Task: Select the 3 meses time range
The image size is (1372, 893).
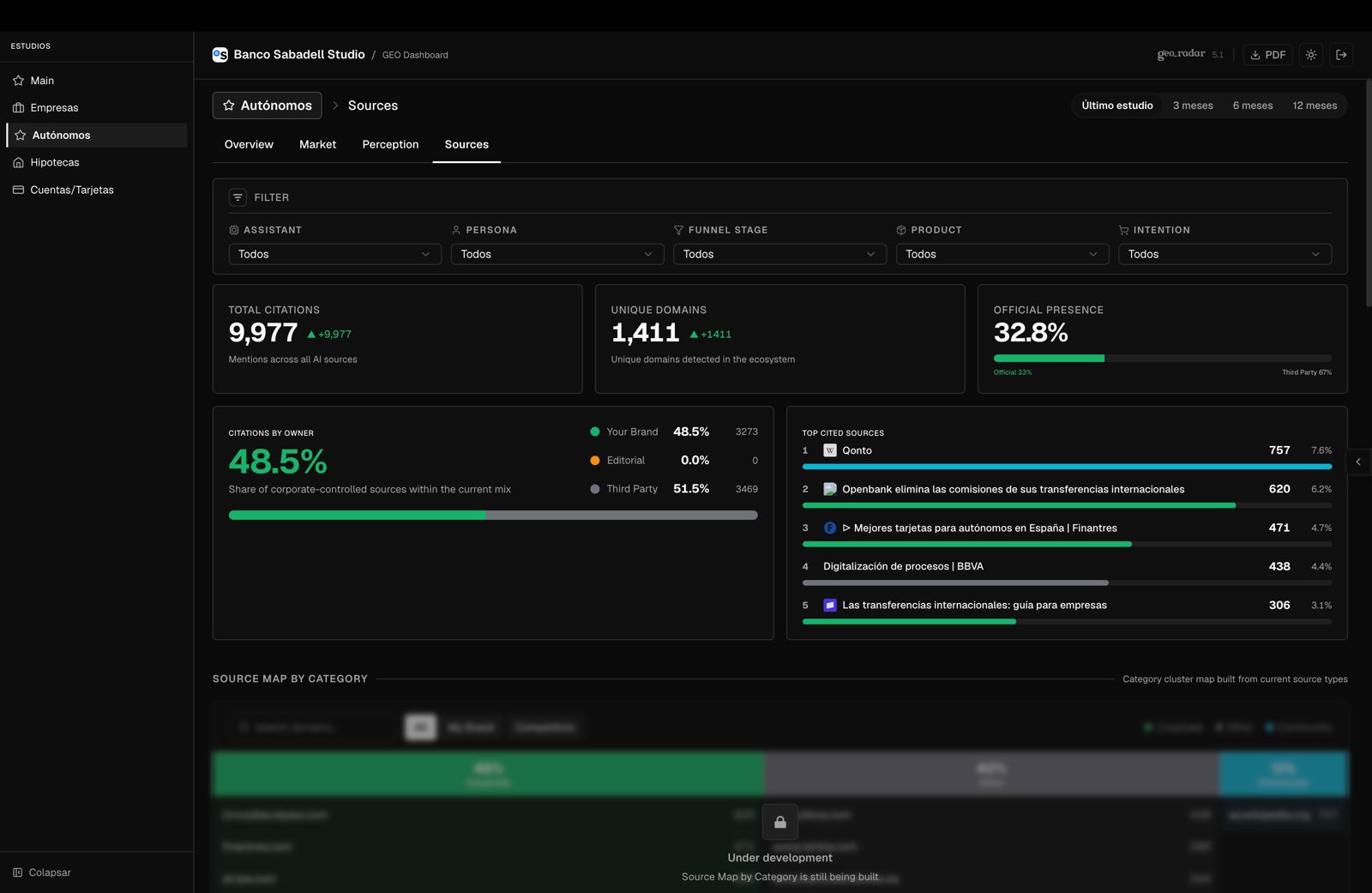Action: (x=1193, y=106)
